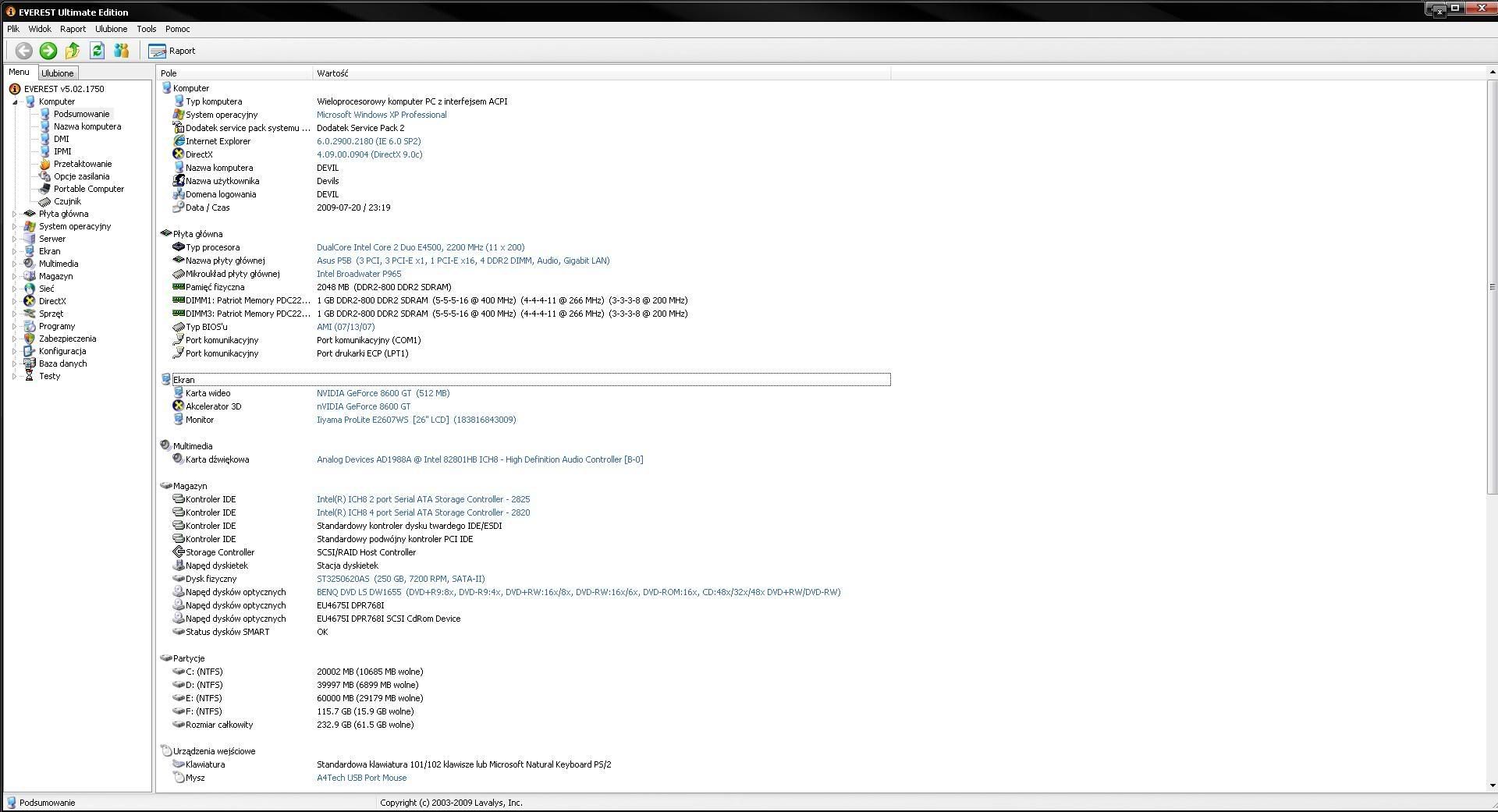Open the NVIDIA GeForce 8600 GT (512 MB) link

point(382,393)
